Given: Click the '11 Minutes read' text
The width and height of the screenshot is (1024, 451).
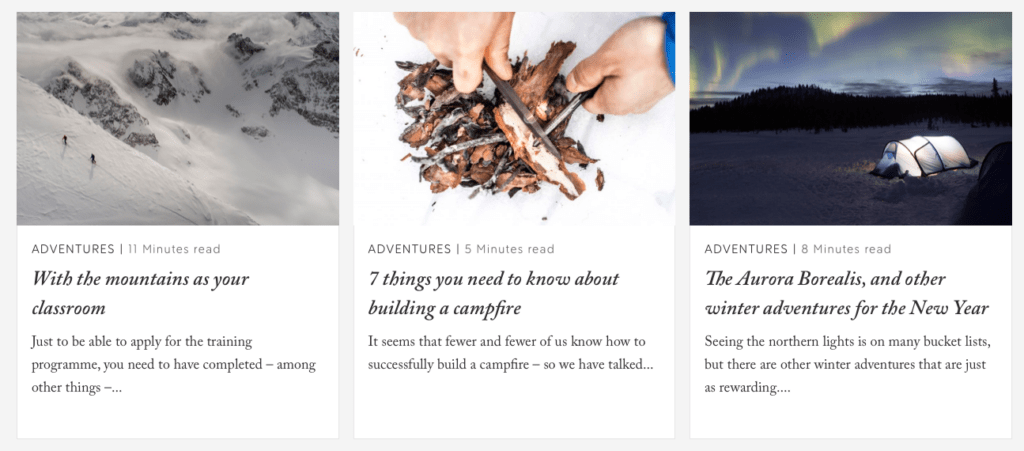Looking at the screenshot, I should (x=174, y=249).
